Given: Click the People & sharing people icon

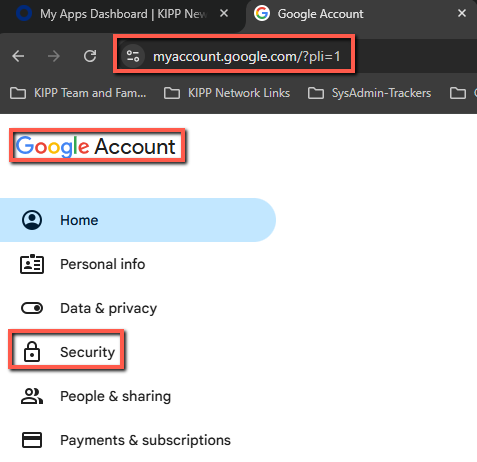Looking at the screenshot, I should (x=32, y=396).
